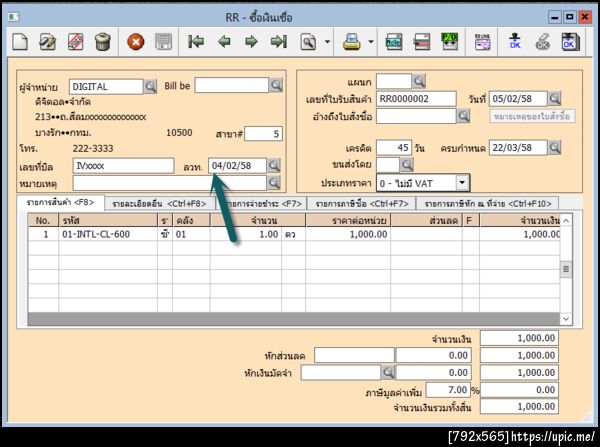Search supplier with magnifier beside DIGITAL
The height and width of the screenshot is (447, 600).
coord(150,86)
